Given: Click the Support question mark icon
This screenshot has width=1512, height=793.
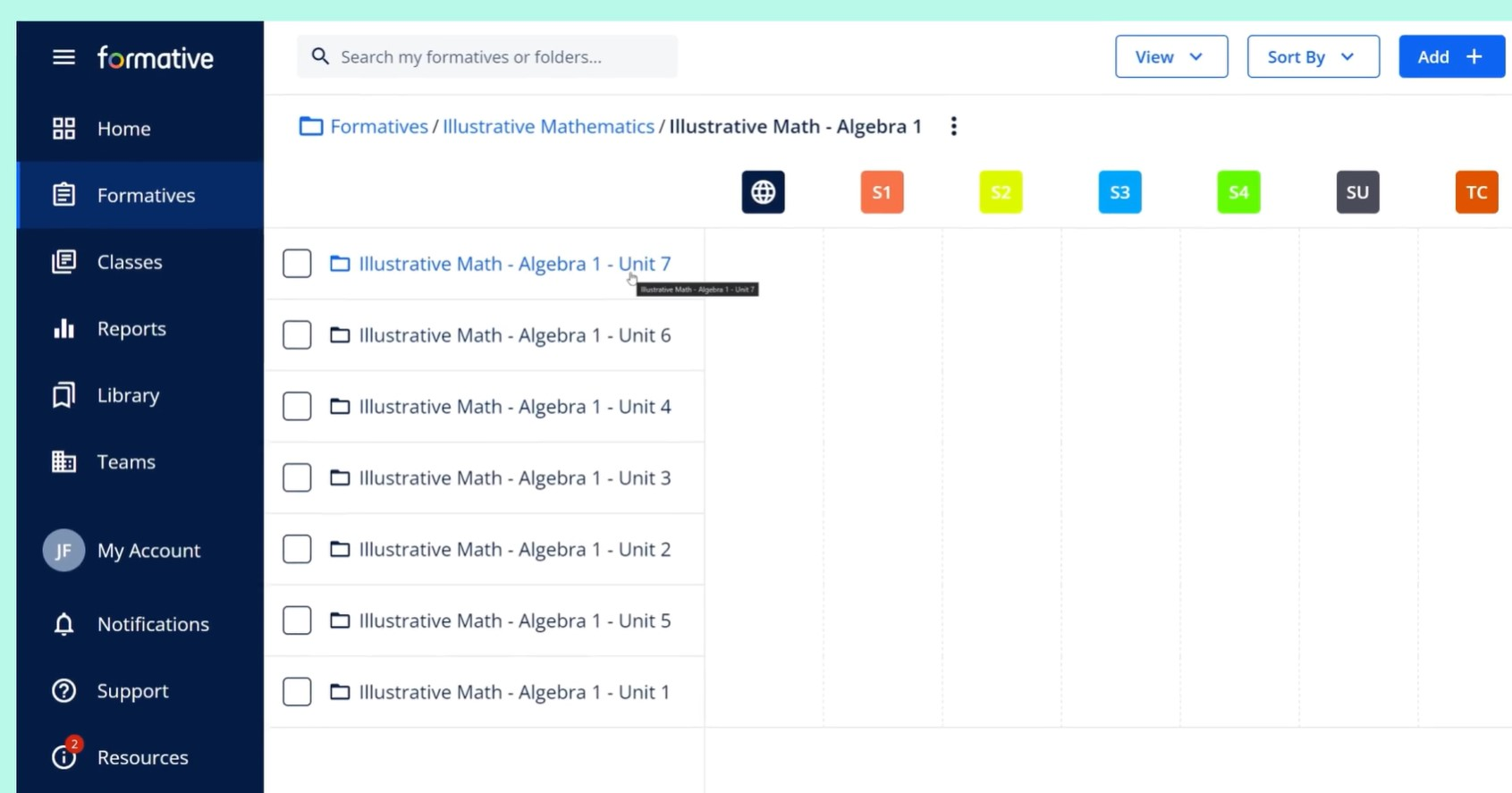Looking at the screenshot, I should (63, 691).
